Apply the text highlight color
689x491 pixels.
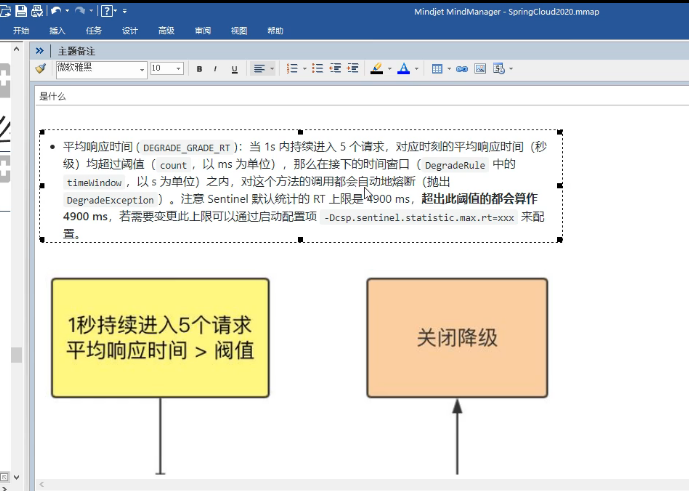point(377,69)
